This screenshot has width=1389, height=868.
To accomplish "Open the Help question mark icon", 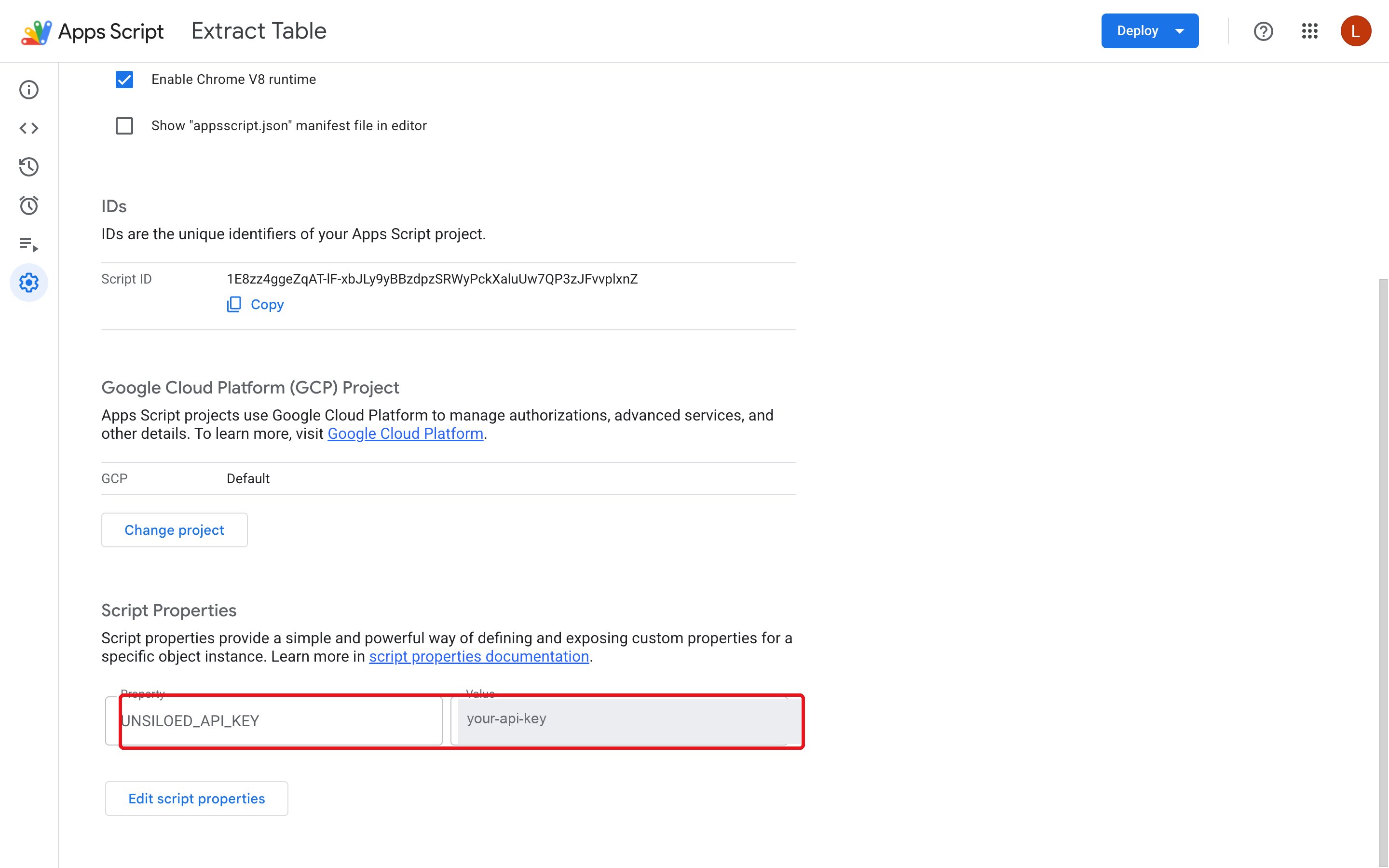I will tap(1263, 31).
